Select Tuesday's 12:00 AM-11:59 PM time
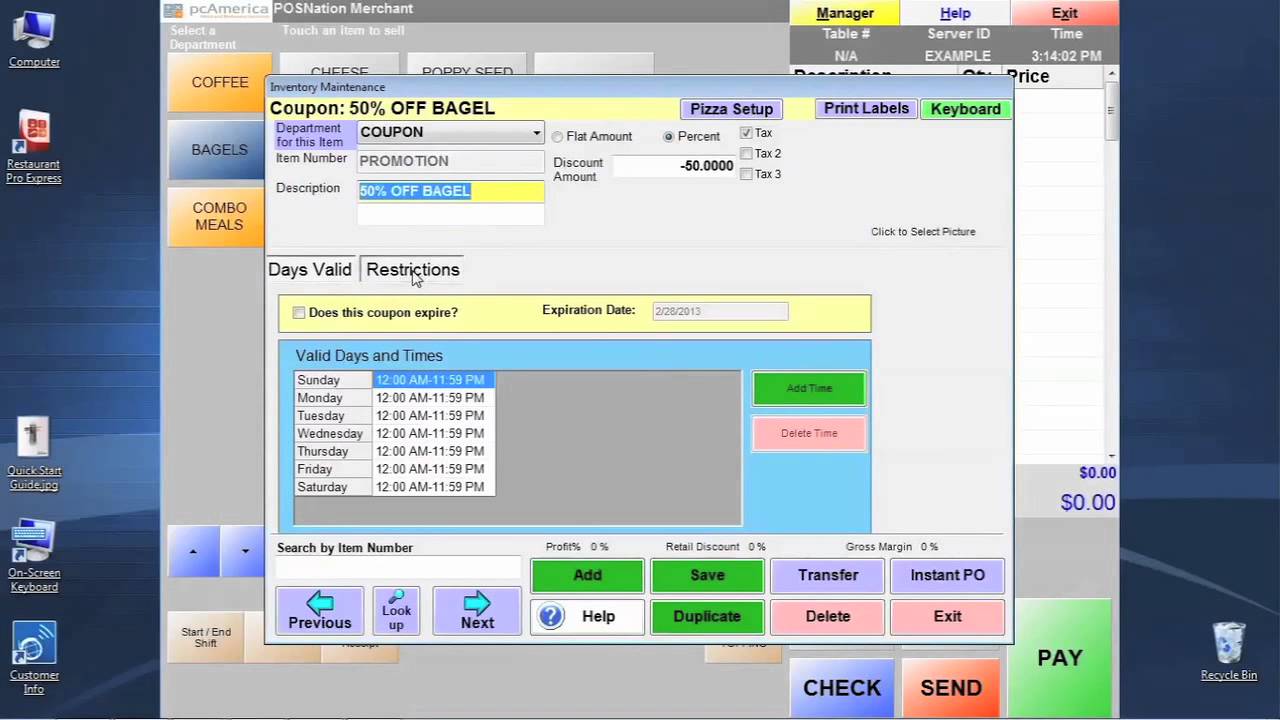This screenshot has height=720, width=1280. click(x=433, y=416)
